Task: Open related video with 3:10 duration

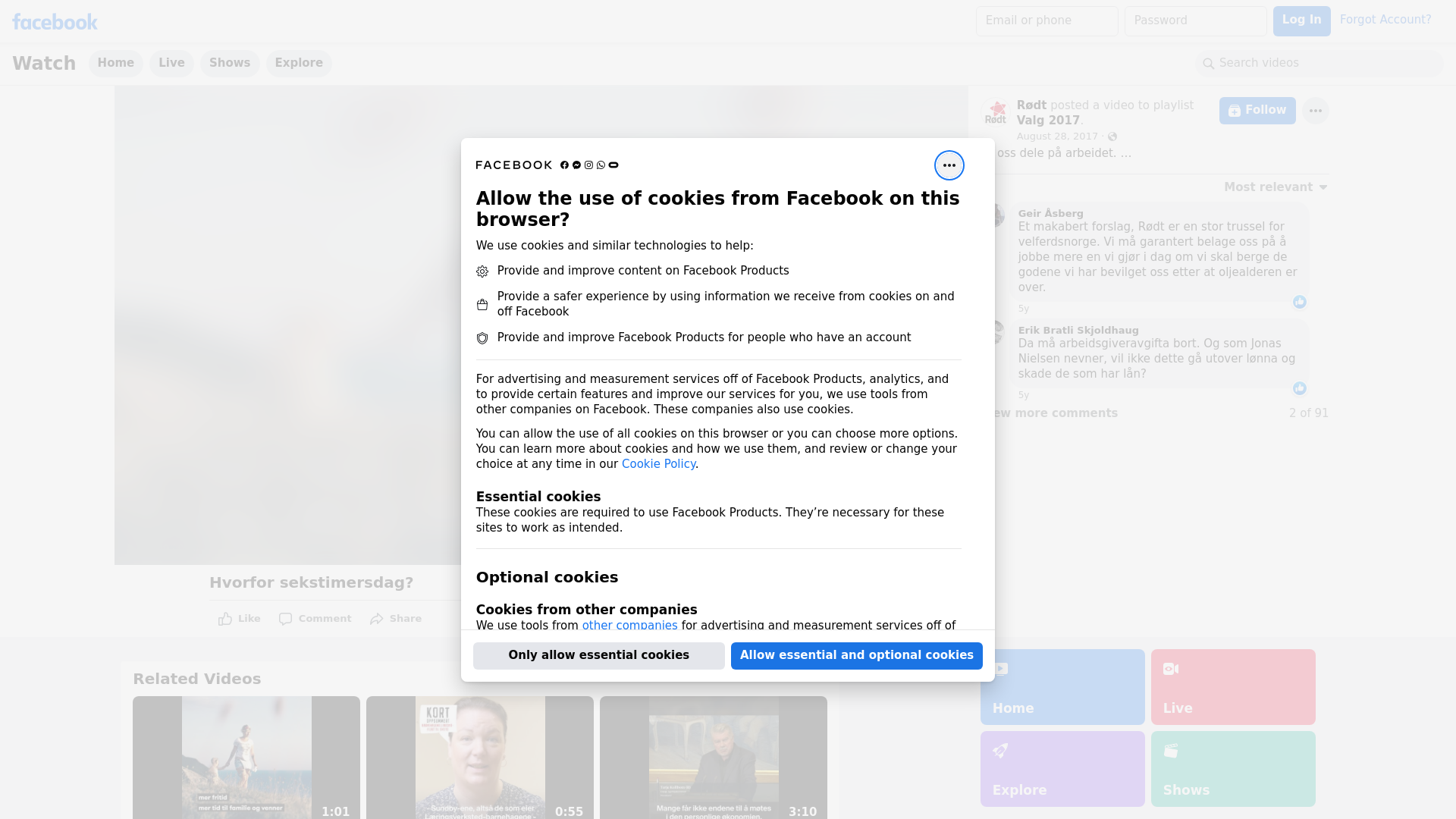Action: [x=714, y=758]
